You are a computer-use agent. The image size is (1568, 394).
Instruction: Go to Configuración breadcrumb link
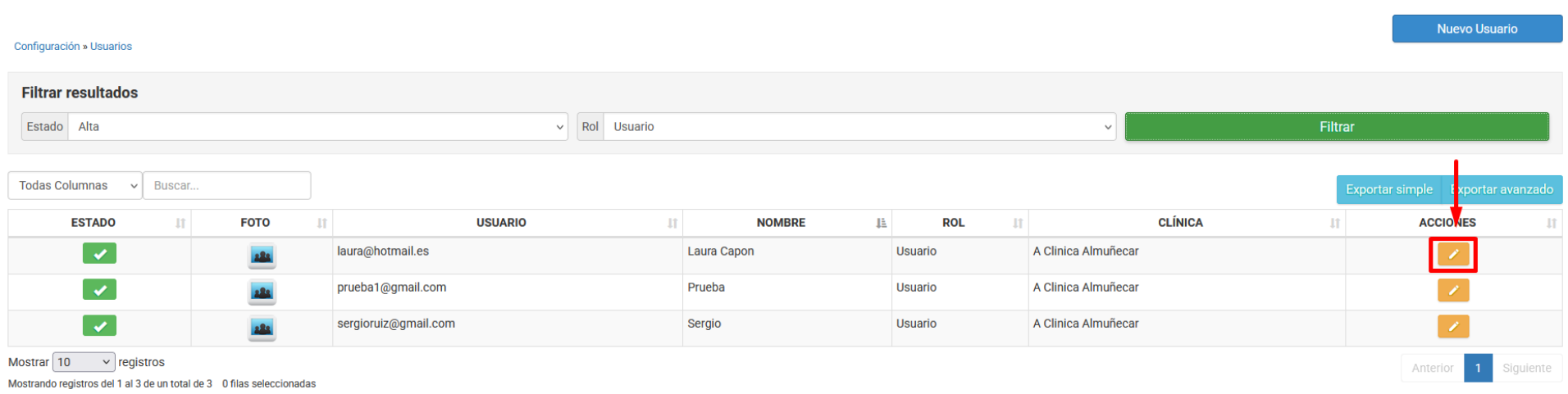[47, 47]
